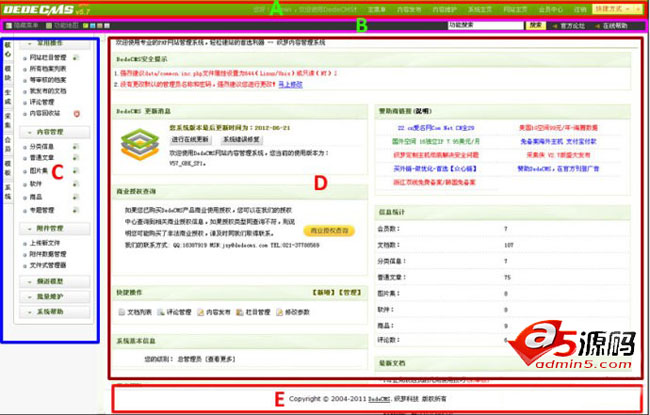Click add icon beside 软件

click(76, 184)
